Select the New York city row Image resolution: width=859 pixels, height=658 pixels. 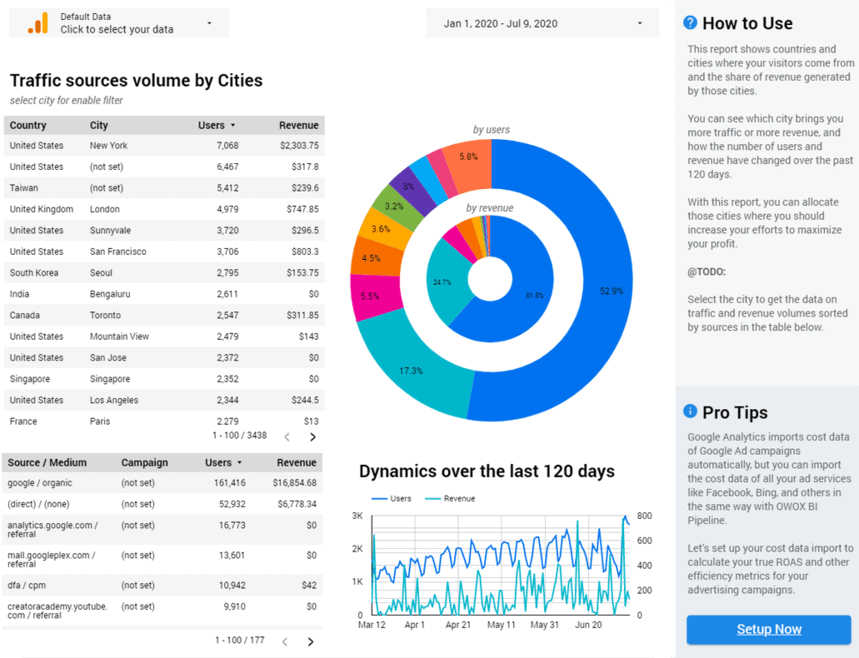click(108, 146)
